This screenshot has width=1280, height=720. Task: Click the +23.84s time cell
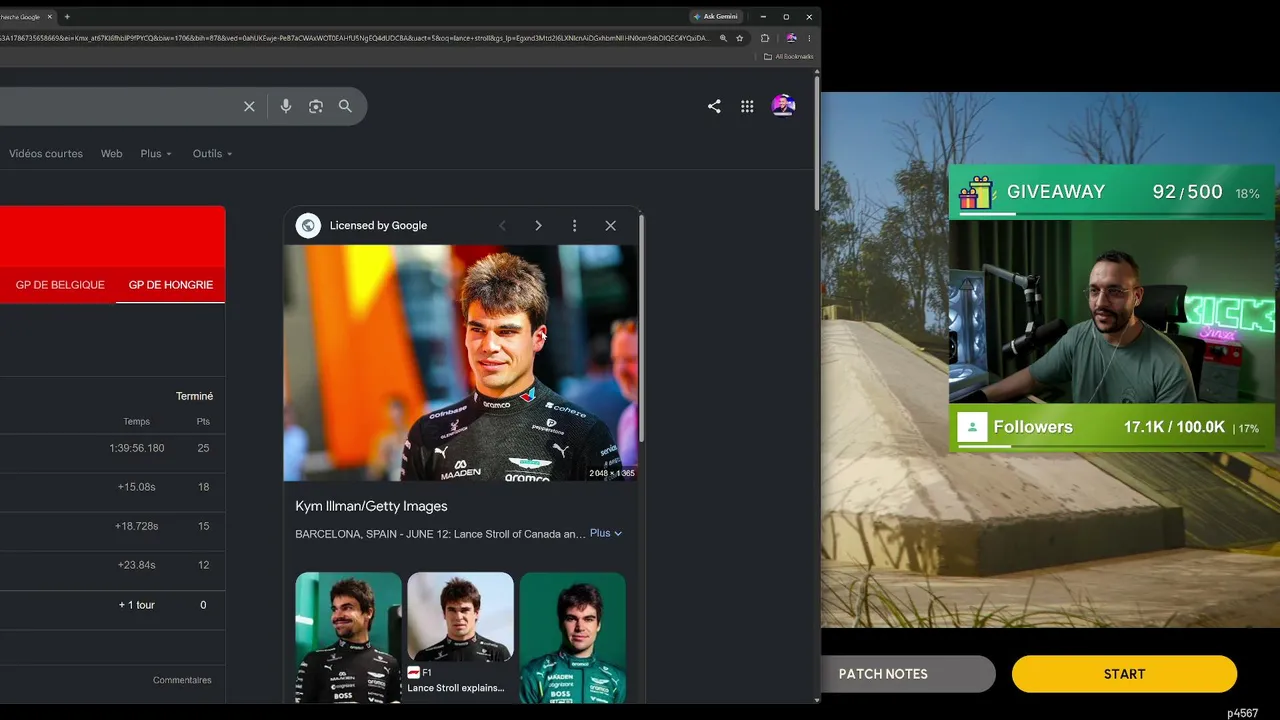[x=137, y=565]
